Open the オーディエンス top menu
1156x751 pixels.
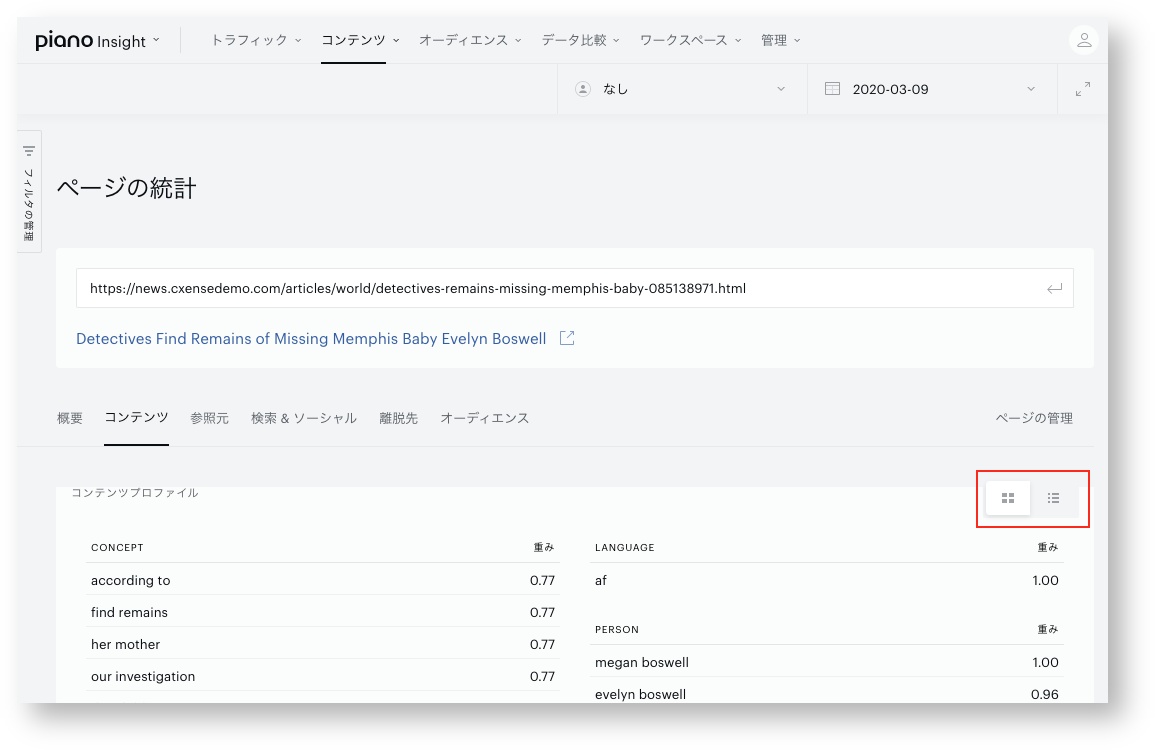[470, 40]
